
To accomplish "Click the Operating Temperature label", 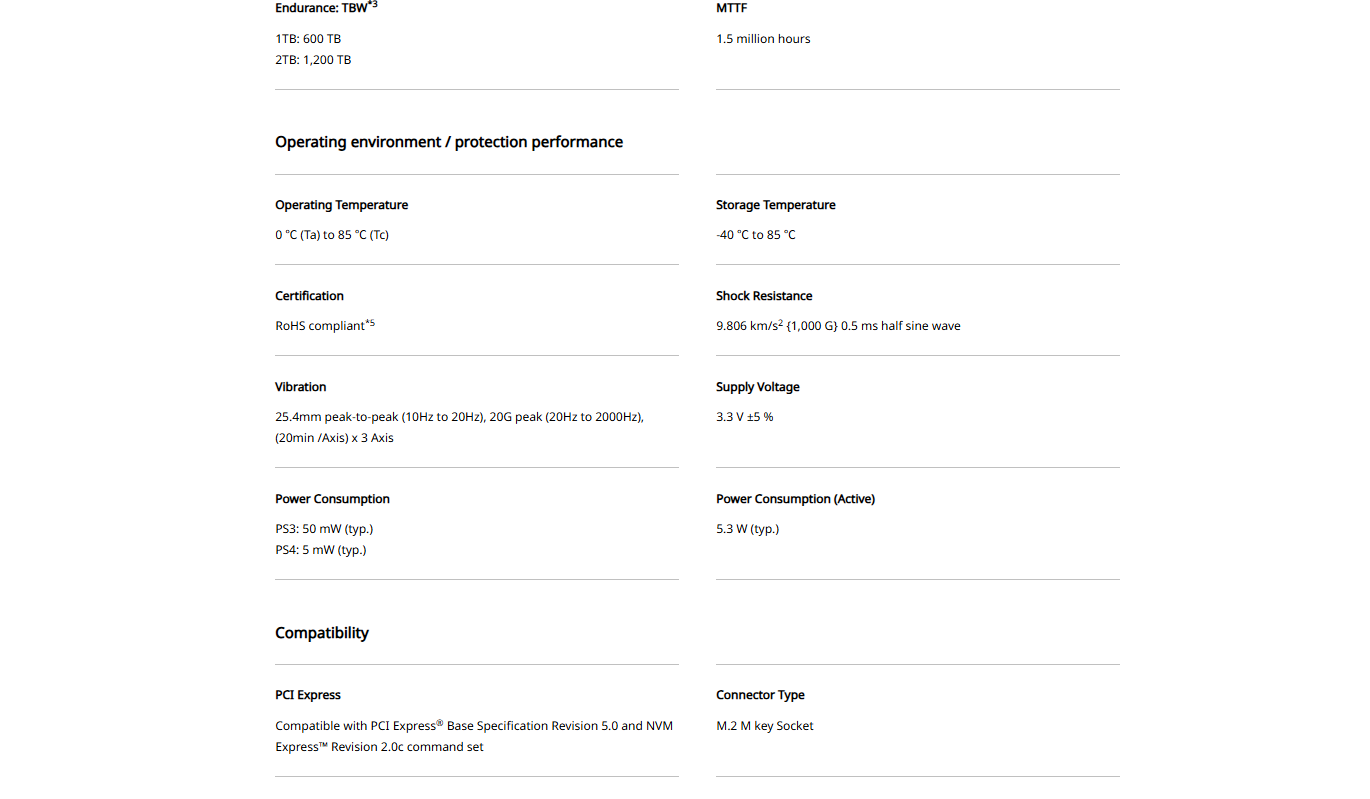I will (341, 205).
